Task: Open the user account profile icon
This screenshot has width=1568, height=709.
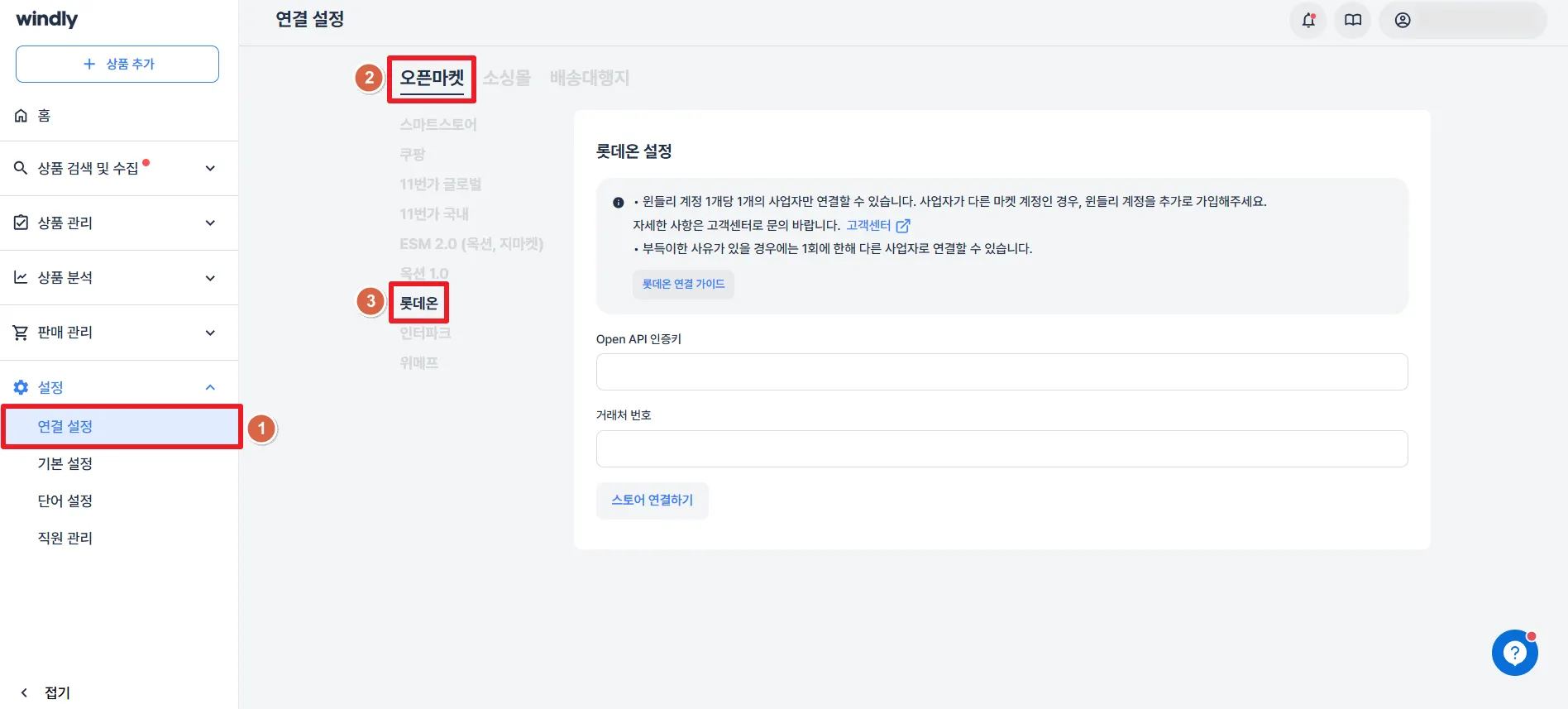Action: [1403, 20]
